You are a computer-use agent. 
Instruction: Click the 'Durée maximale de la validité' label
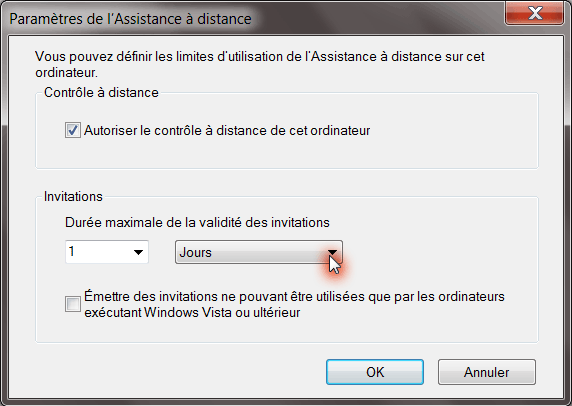197,223
